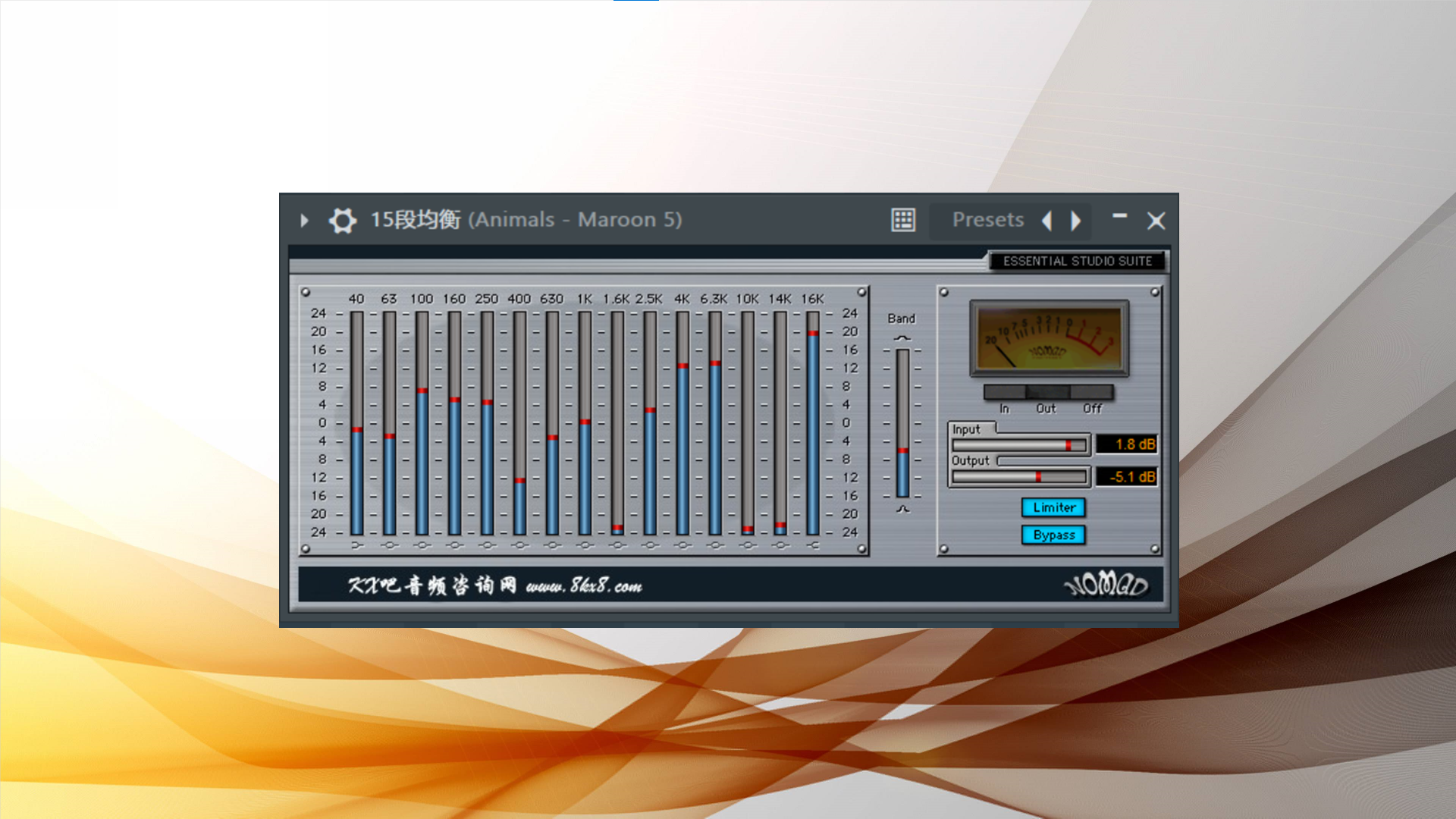Click the 160 Hz band slider handle
Viewport: 1456px width, 819px height.
(455, 400)
